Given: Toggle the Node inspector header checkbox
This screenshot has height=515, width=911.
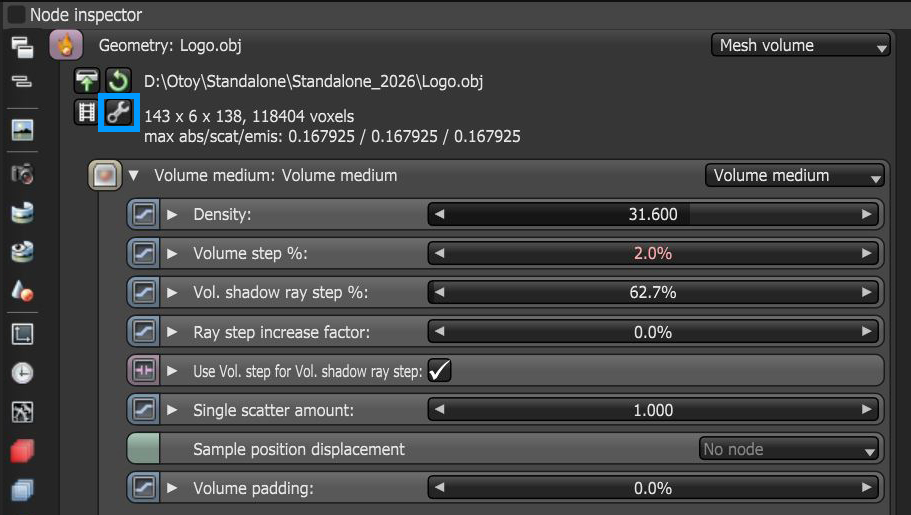Looking at the screenshot, I should [x=17, y=15].
